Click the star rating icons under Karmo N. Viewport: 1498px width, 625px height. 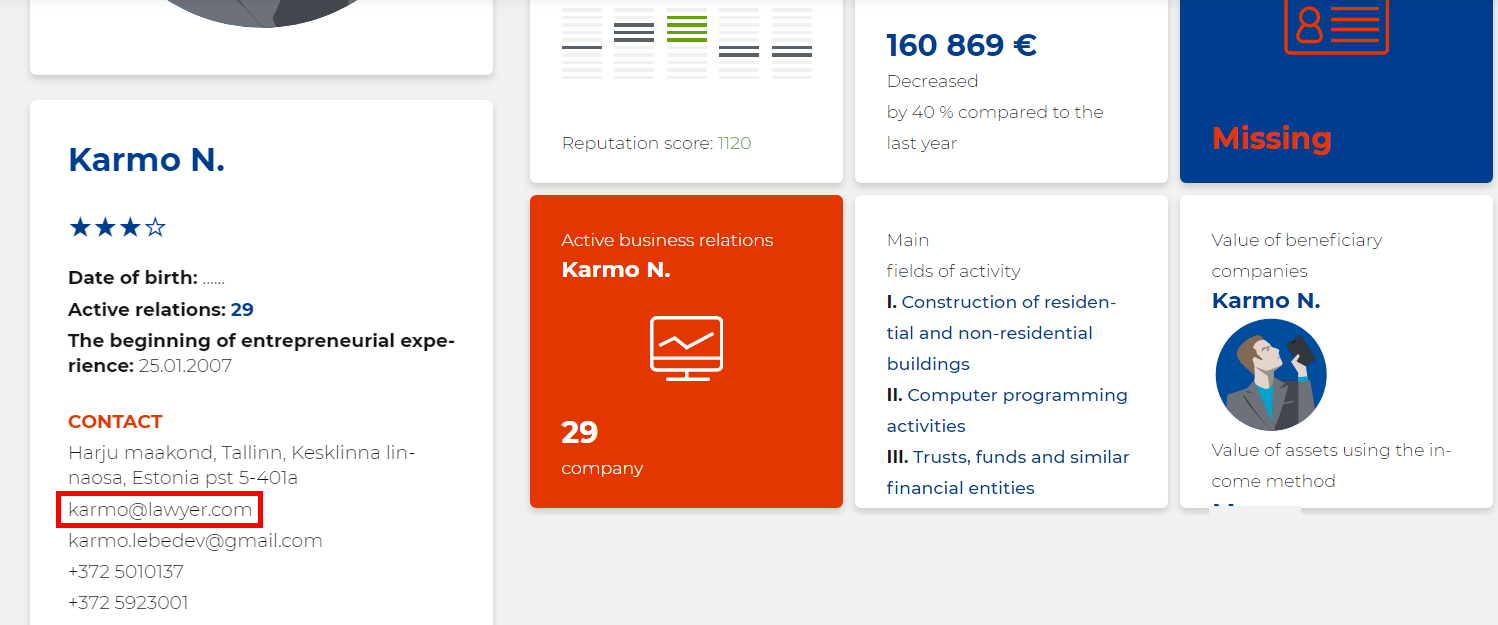click(117, 228)
